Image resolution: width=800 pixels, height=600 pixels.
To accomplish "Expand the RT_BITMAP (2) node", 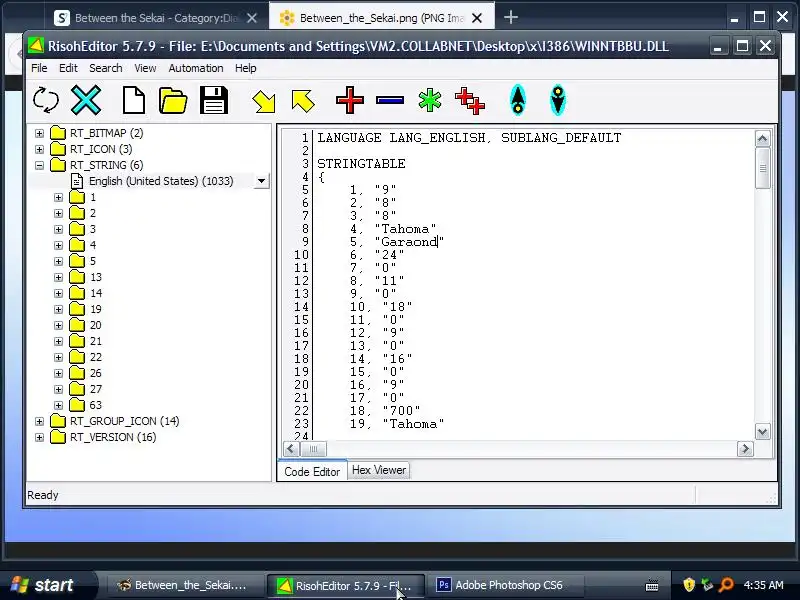I will [39, 134].
